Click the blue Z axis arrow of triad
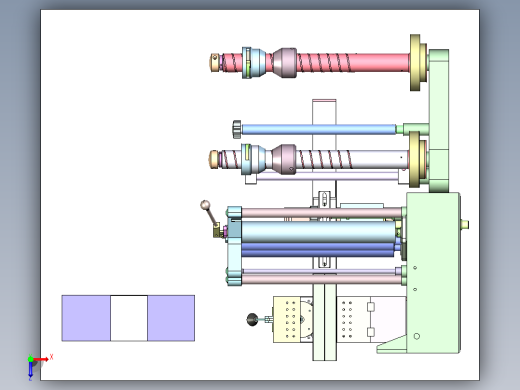520x390 pixels. point(31,369)
